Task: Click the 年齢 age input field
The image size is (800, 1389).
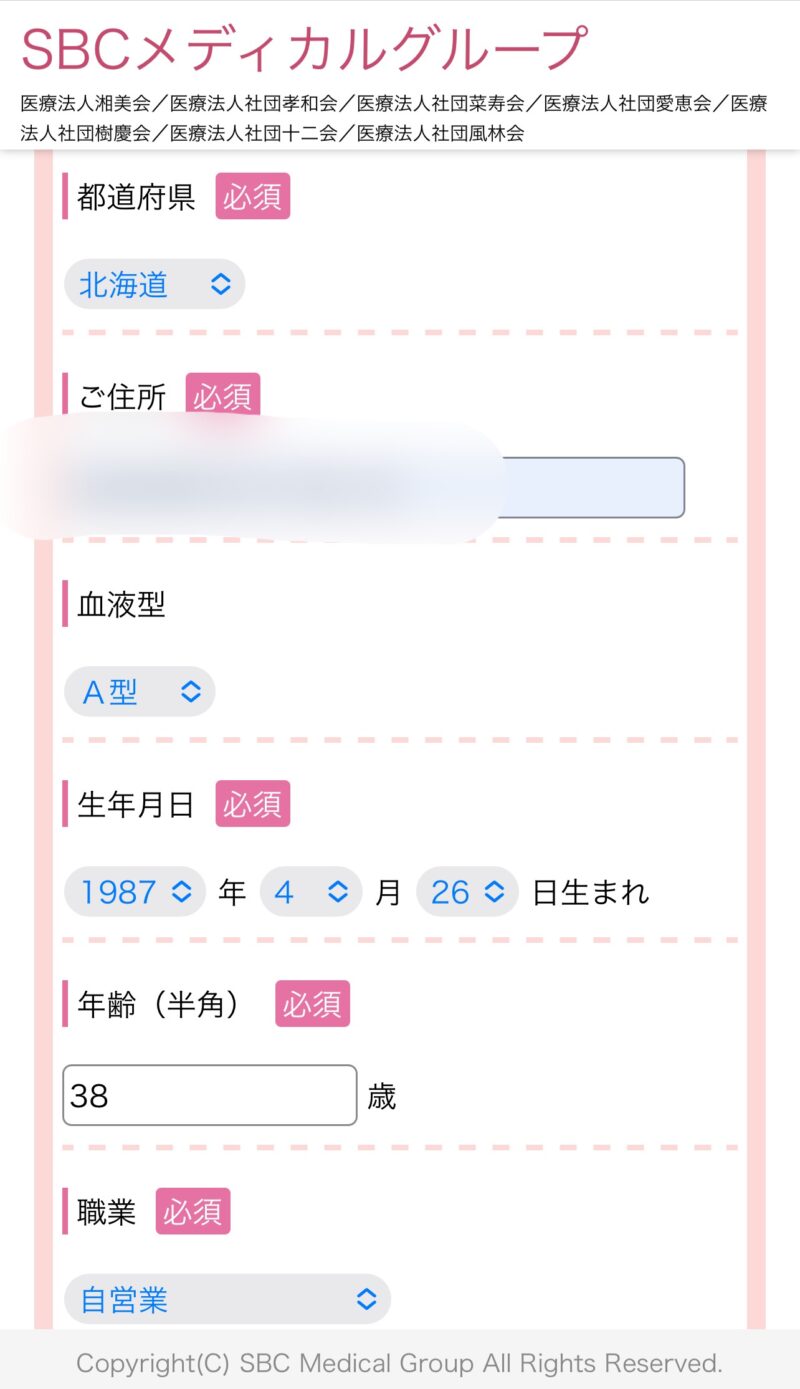Action: coord(209,1096)
